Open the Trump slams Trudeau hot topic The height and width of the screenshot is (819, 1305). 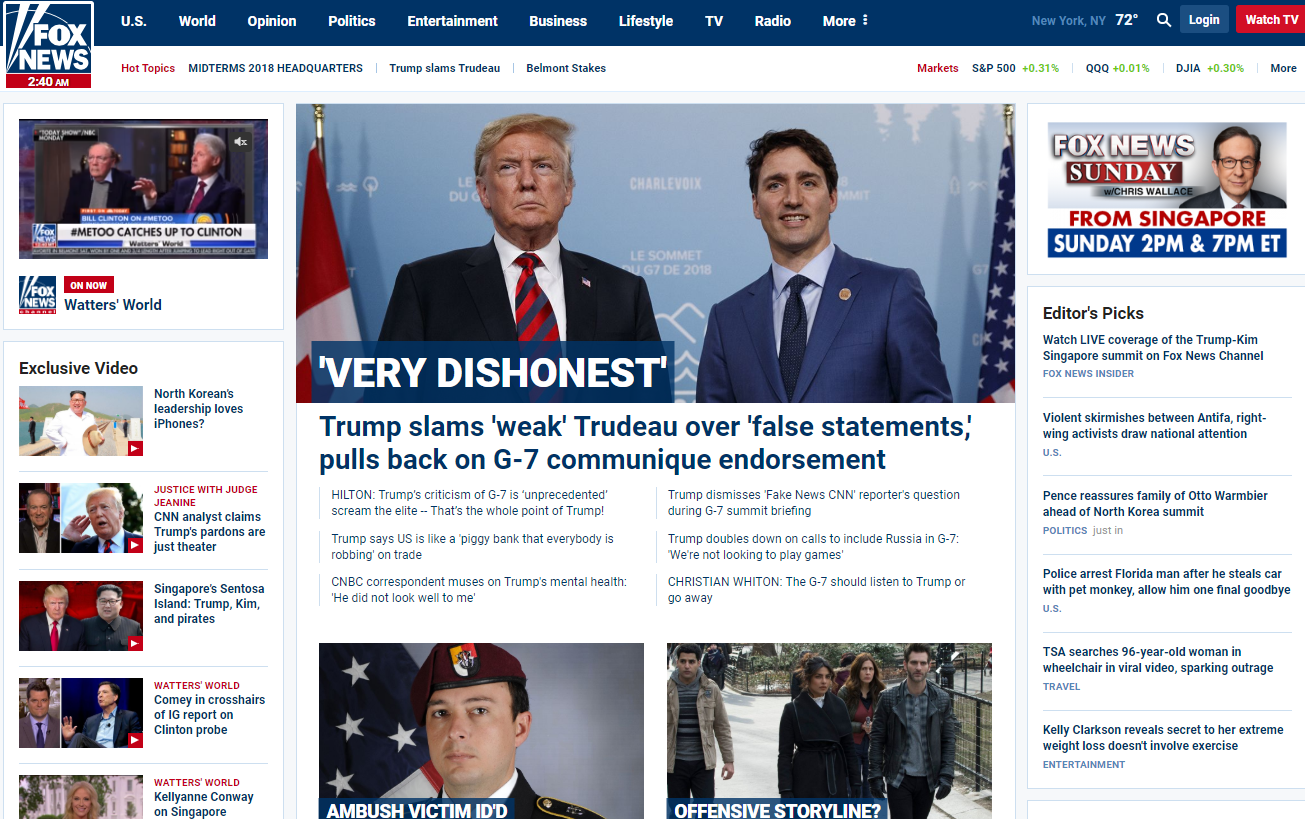click(445, 68)
